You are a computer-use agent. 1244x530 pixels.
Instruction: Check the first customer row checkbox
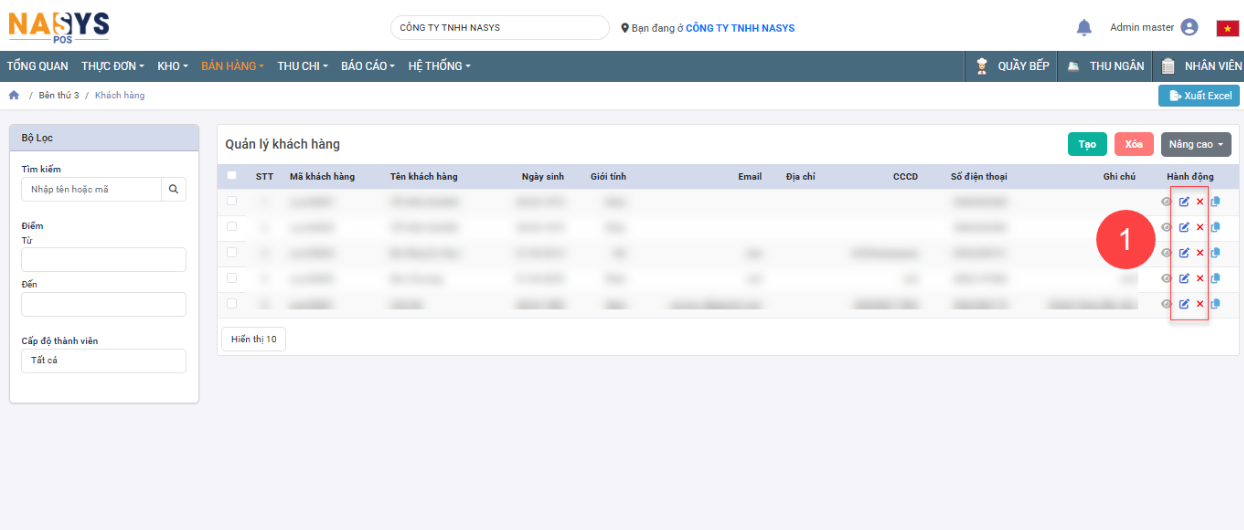pos(232,201)
